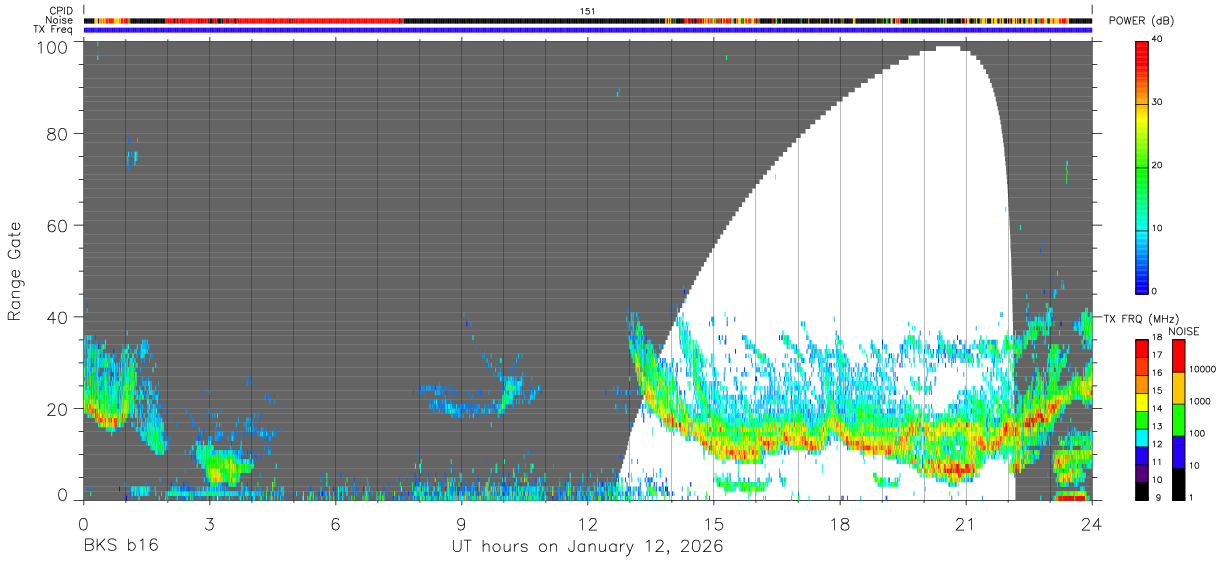Click the Noise row label
Screen dimensions: 1228x567
[60, 20]
